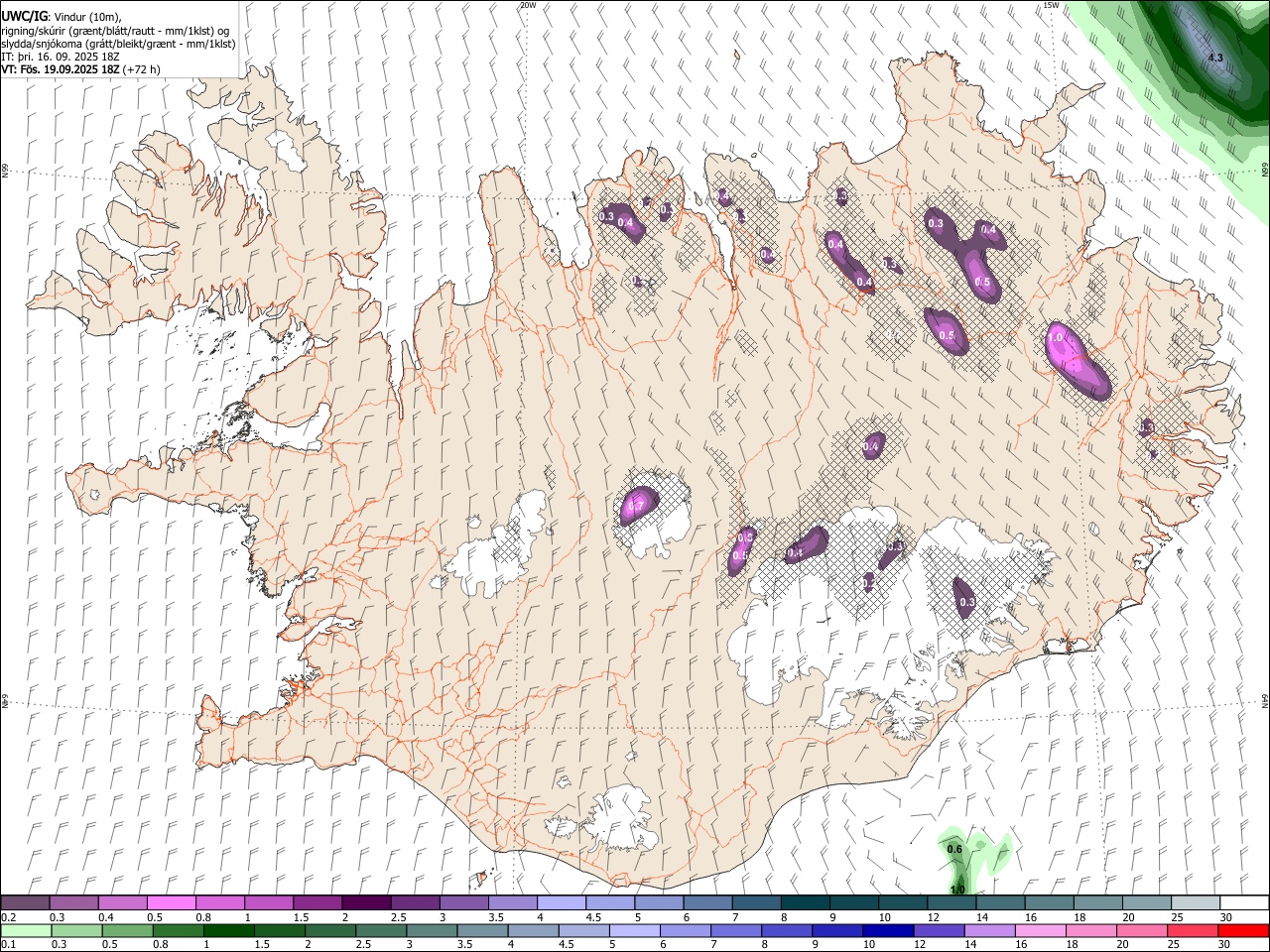Viewport: 1270px width, 952px height.
Task: Click the 0.6 value in the green rain patch
Action: point(954,850)
